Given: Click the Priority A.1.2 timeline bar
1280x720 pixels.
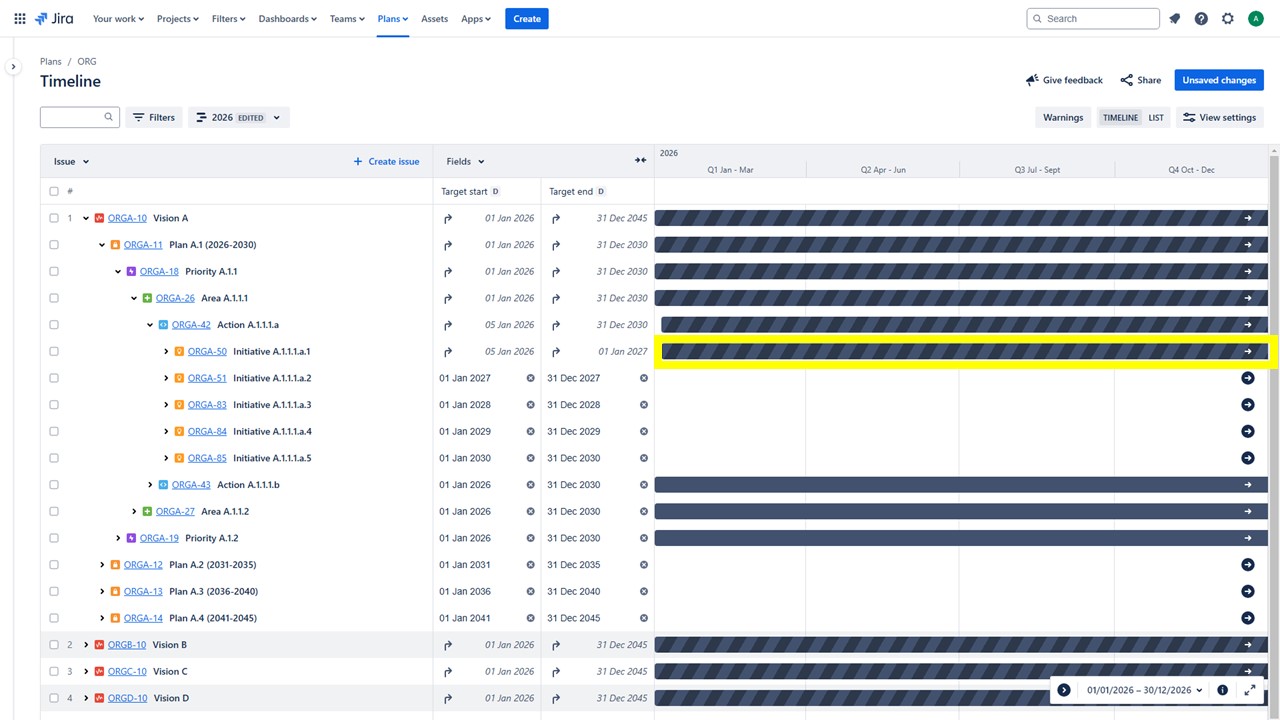Looking at the screenshot, I should point(961,538).
